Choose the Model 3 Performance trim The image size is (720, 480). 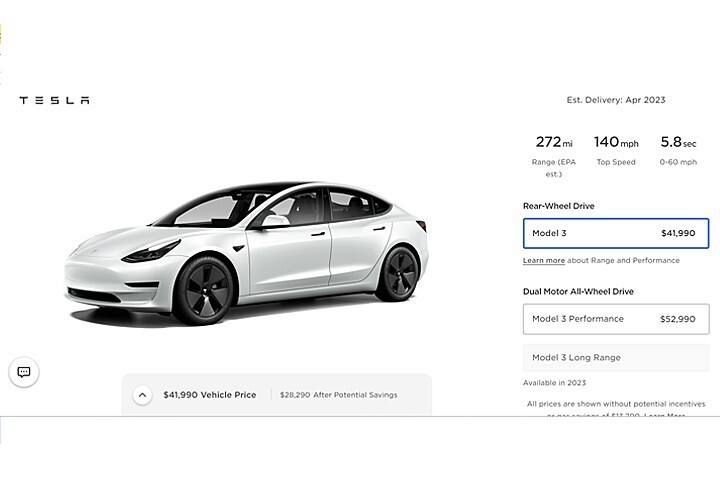(x=615, y=319)
